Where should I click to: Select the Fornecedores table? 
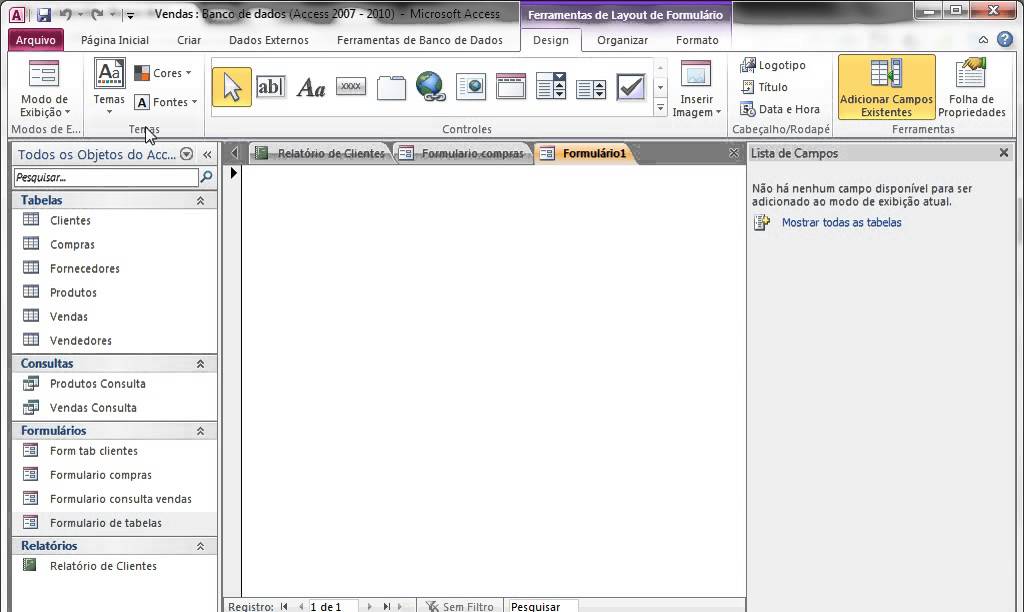pyautogui.click(x=115, y=268)
